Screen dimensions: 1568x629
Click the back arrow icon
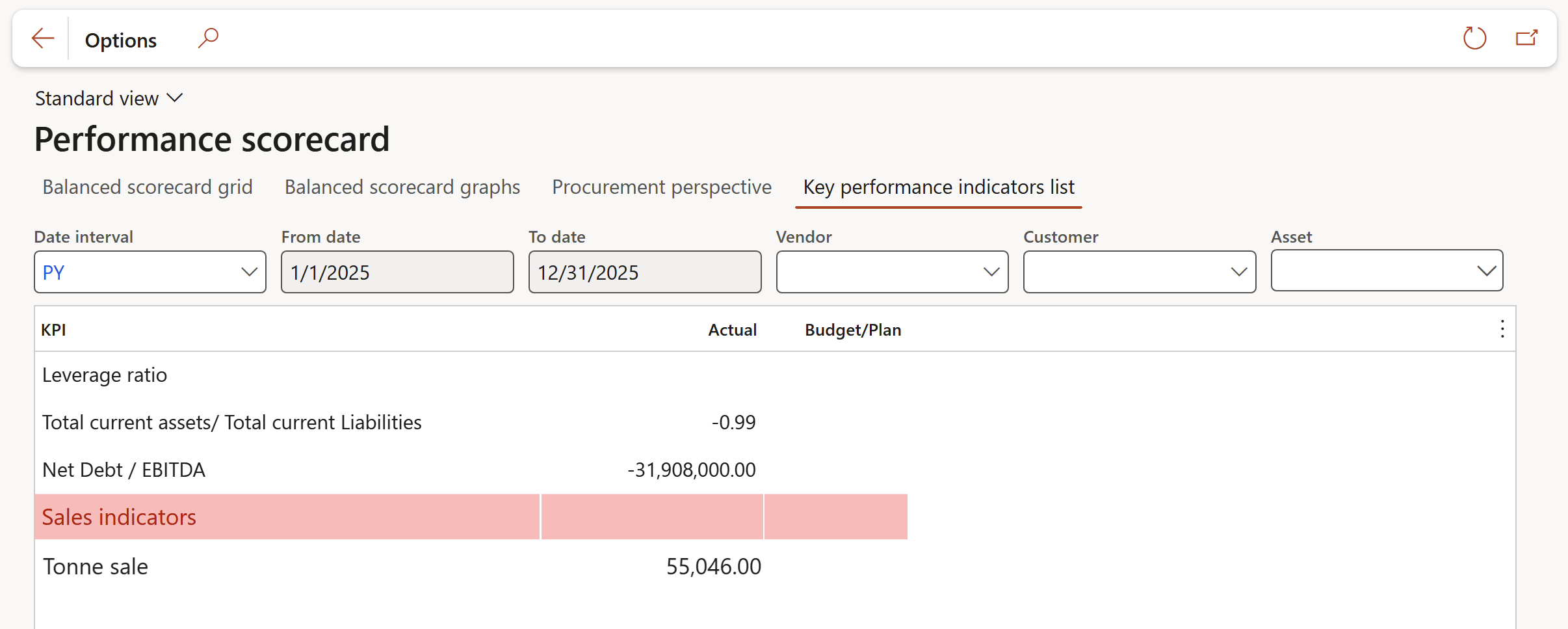43,38
